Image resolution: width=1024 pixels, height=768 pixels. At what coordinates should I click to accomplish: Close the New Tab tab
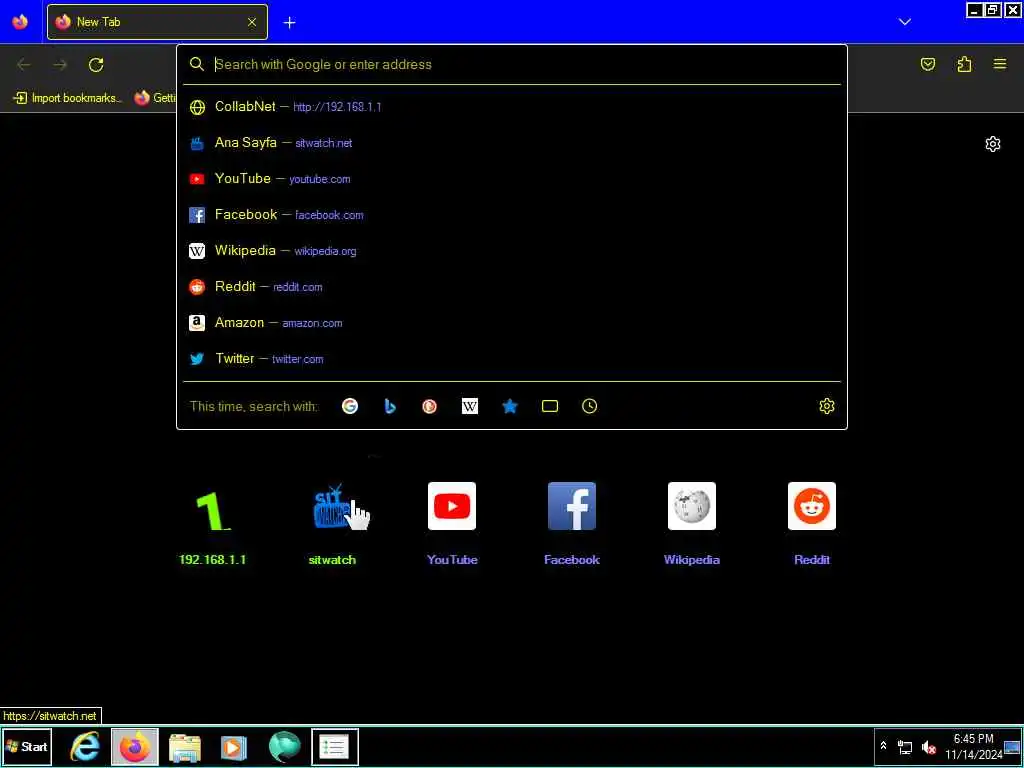click(252, 22)
